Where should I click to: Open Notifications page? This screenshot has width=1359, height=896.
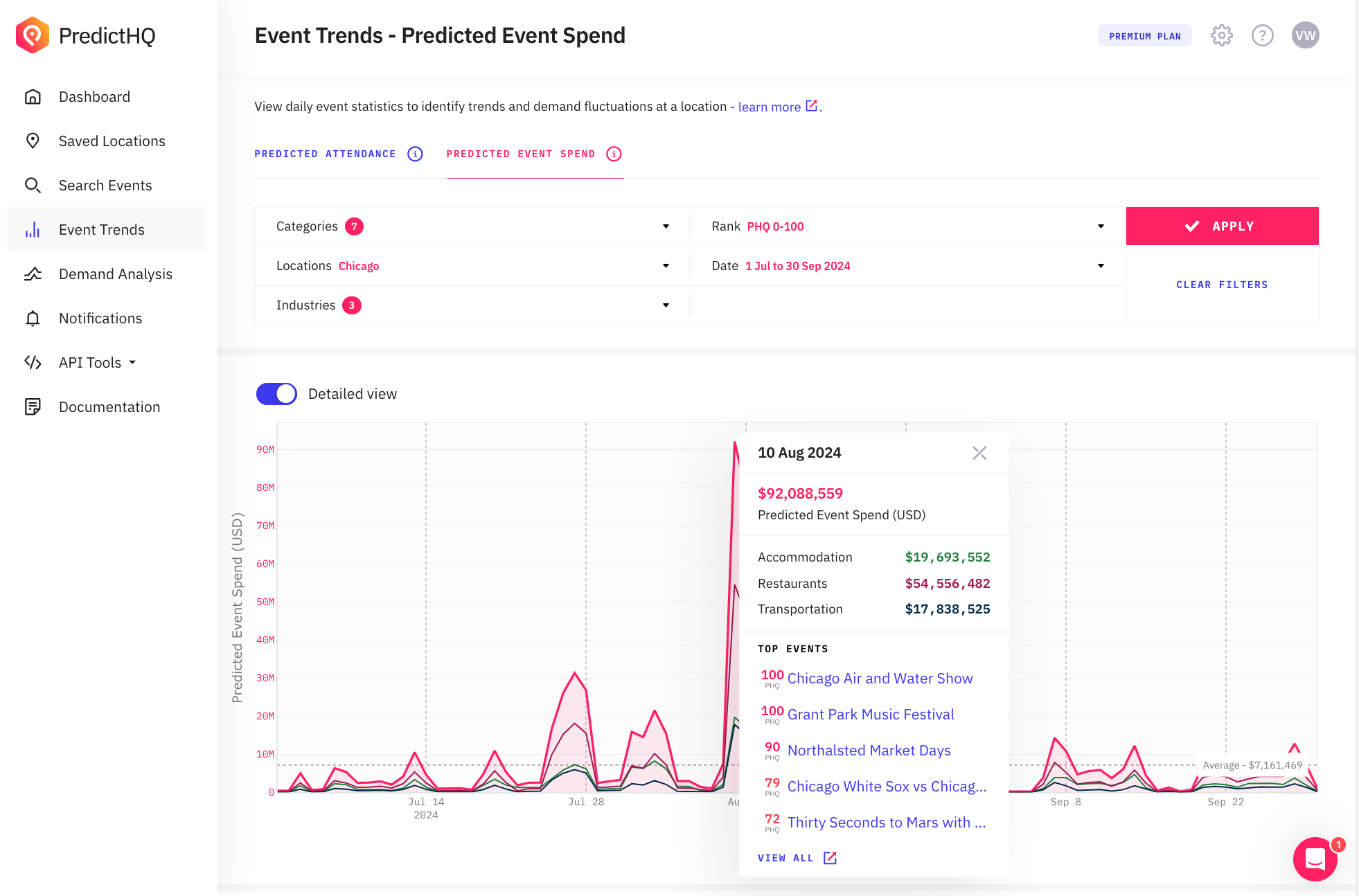coord(100,319)
